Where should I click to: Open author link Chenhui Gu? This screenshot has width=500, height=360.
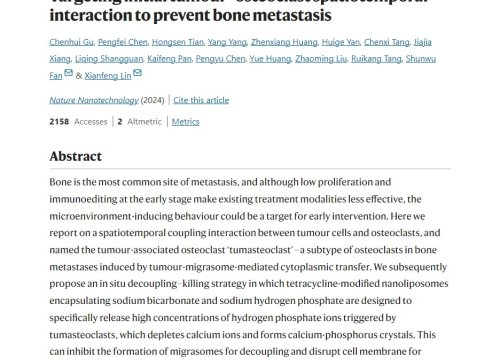click(x=71, y=42)
